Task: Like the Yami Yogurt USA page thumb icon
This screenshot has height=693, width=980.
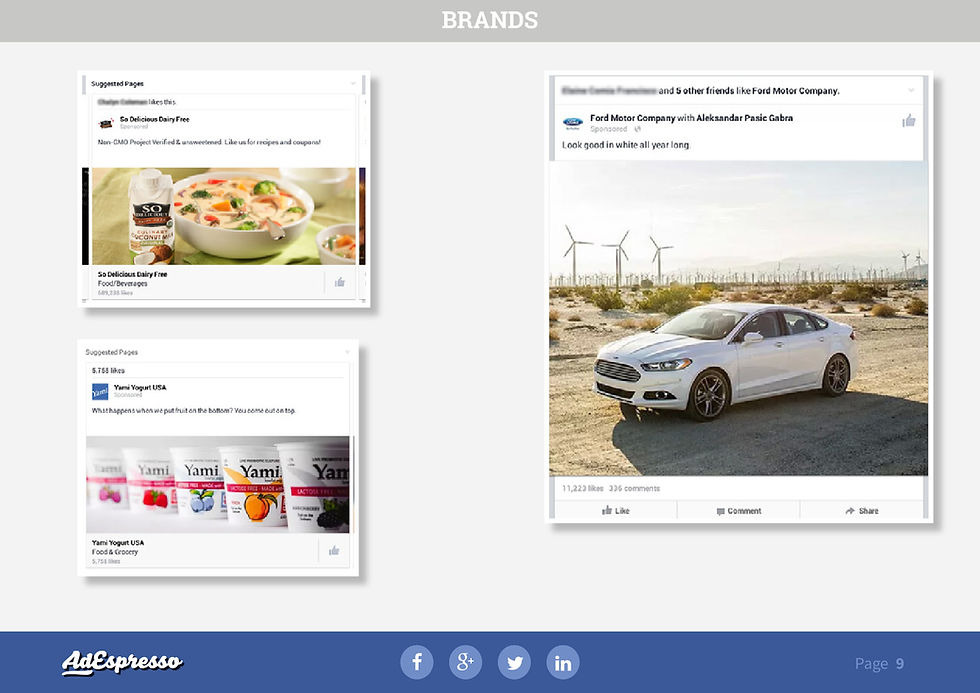Action: coord(334,551)
